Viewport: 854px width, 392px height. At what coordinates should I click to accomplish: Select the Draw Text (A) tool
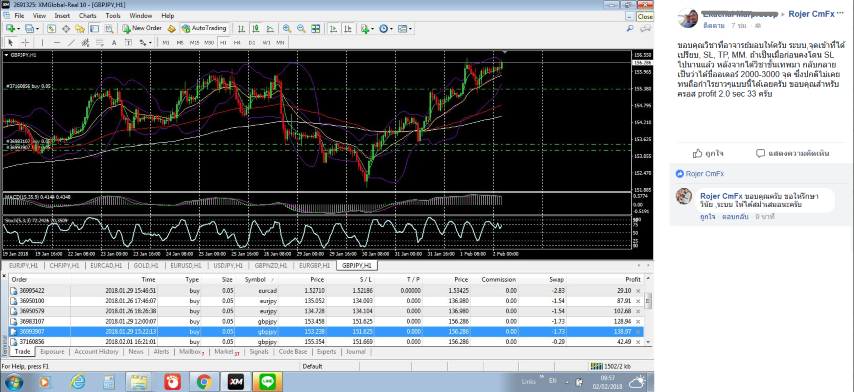[114, 42]
